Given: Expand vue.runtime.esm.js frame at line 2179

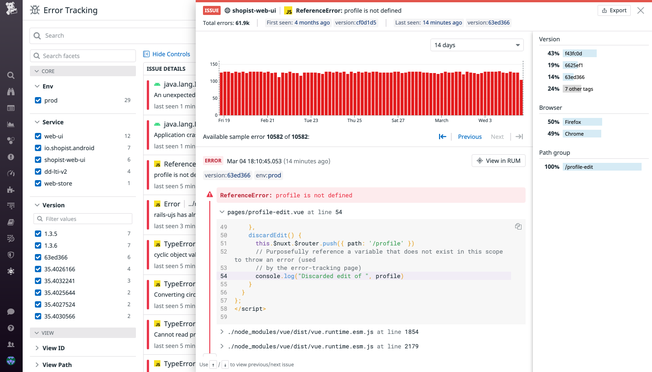Looking at the screenshot, I should click(222, 346).
